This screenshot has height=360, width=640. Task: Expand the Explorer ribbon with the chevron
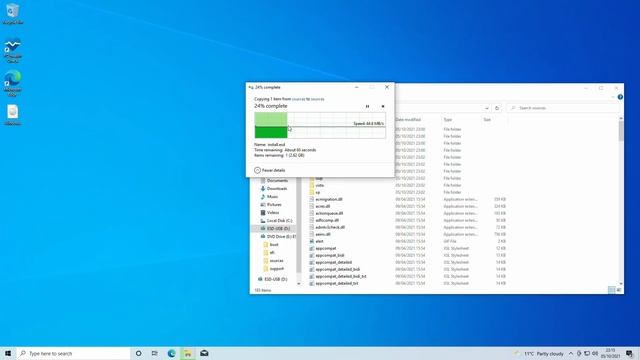(x=613, y=97)
